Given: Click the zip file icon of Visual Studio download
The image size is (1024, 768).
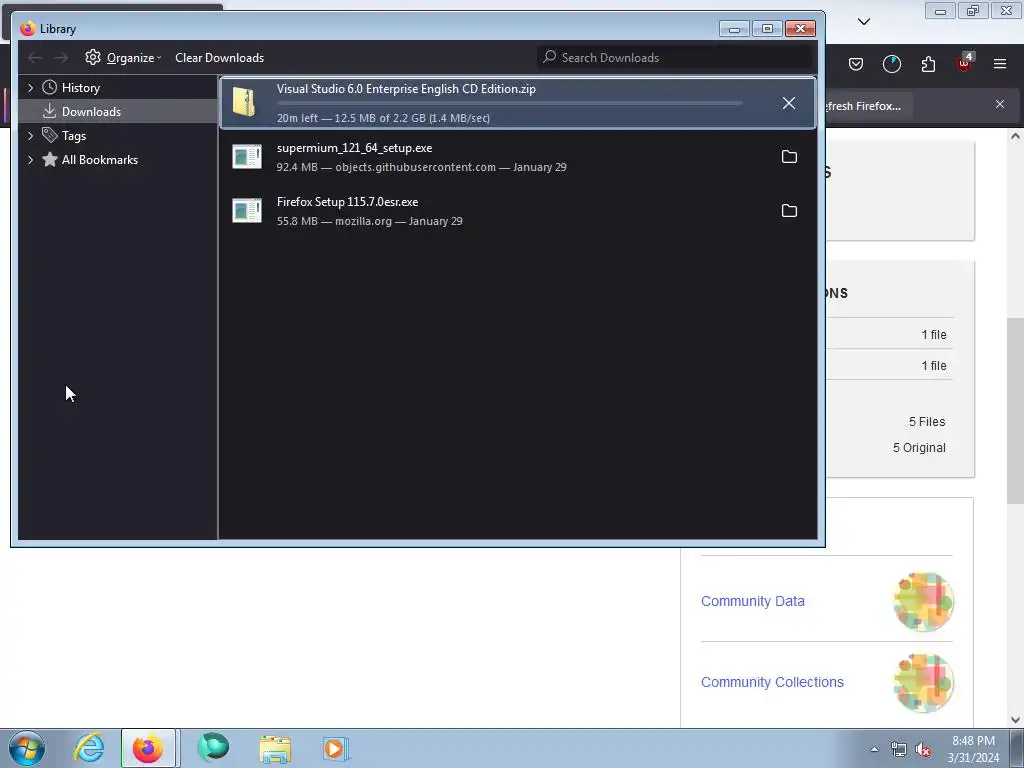Looking at the screenshot, I should [245, 103].
